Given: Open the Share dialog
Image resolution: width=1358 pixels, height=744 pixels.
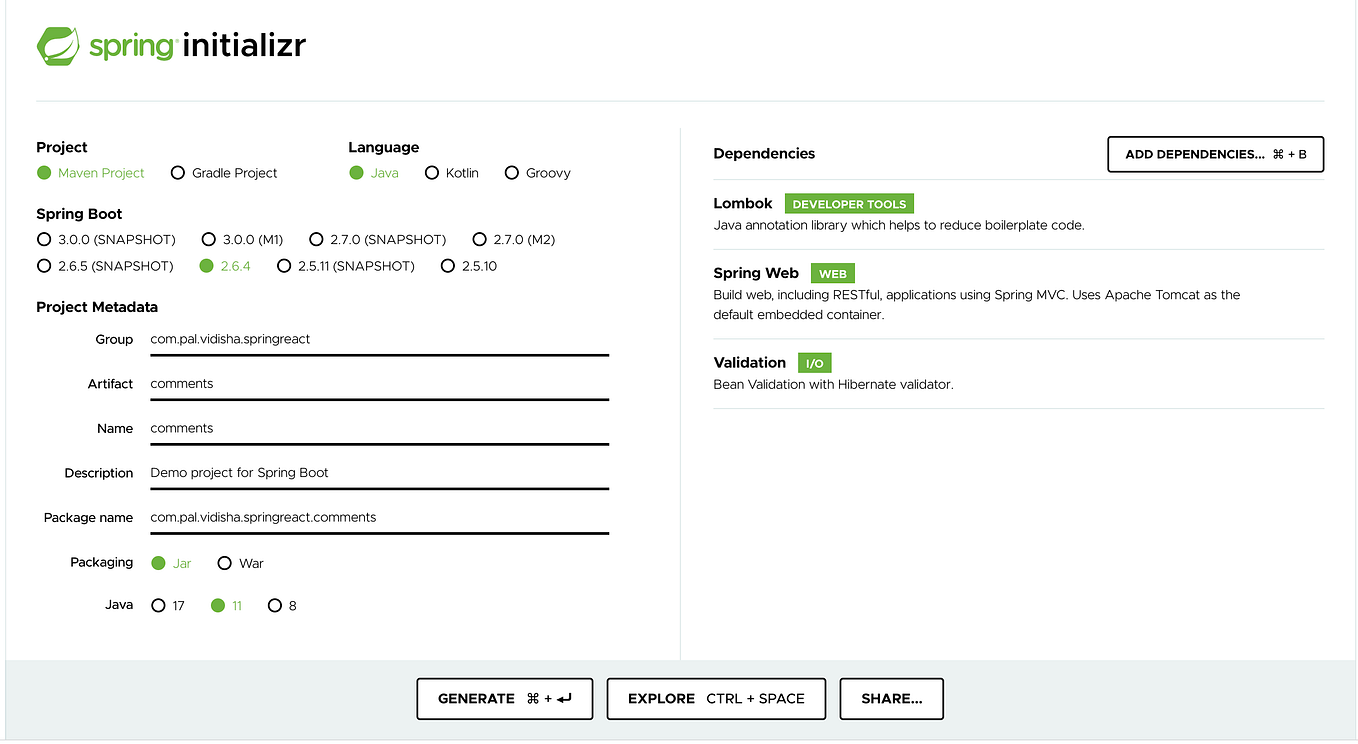Looking at the screenshot, I should coord(890,698).
